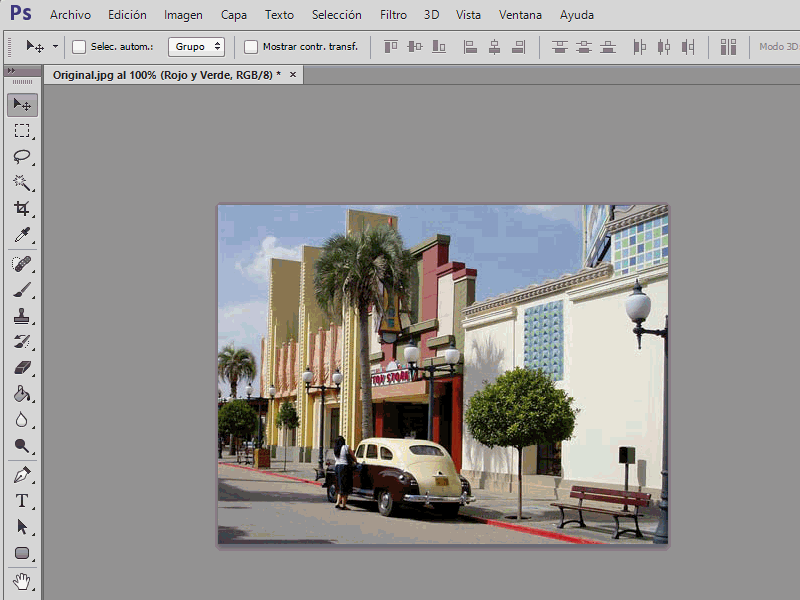This screenshot has height=600, width=800.
Task: Align bottom edges in options bar
Action: coord(439,47)
